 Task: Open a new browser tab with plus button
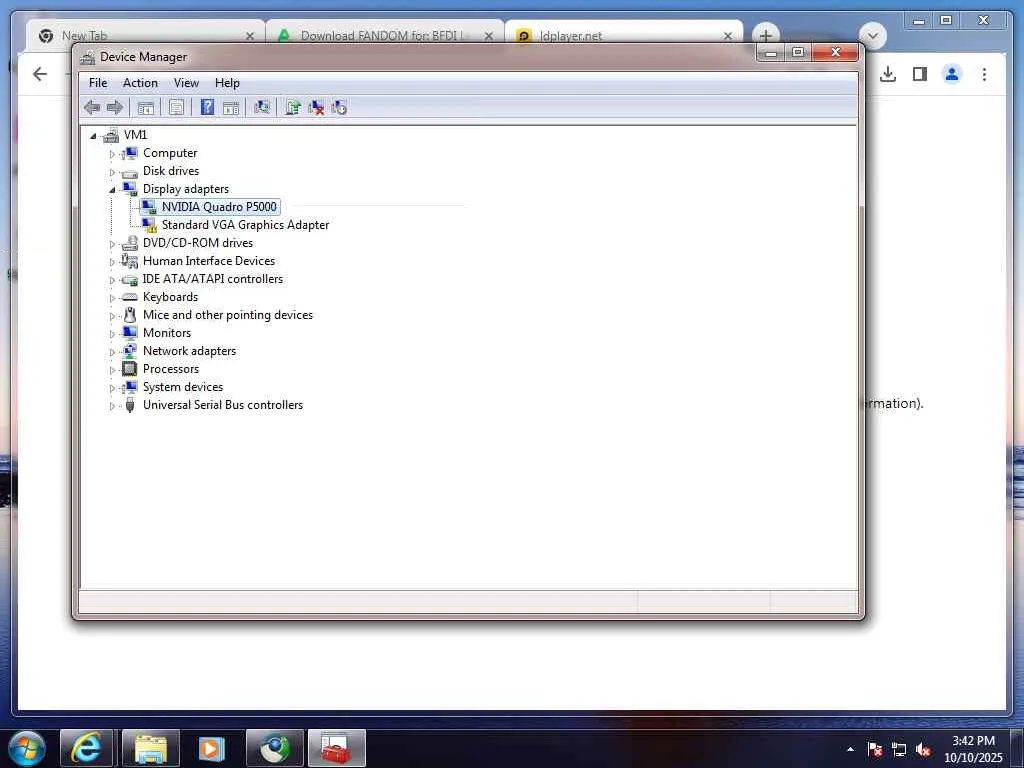point(765,35)
